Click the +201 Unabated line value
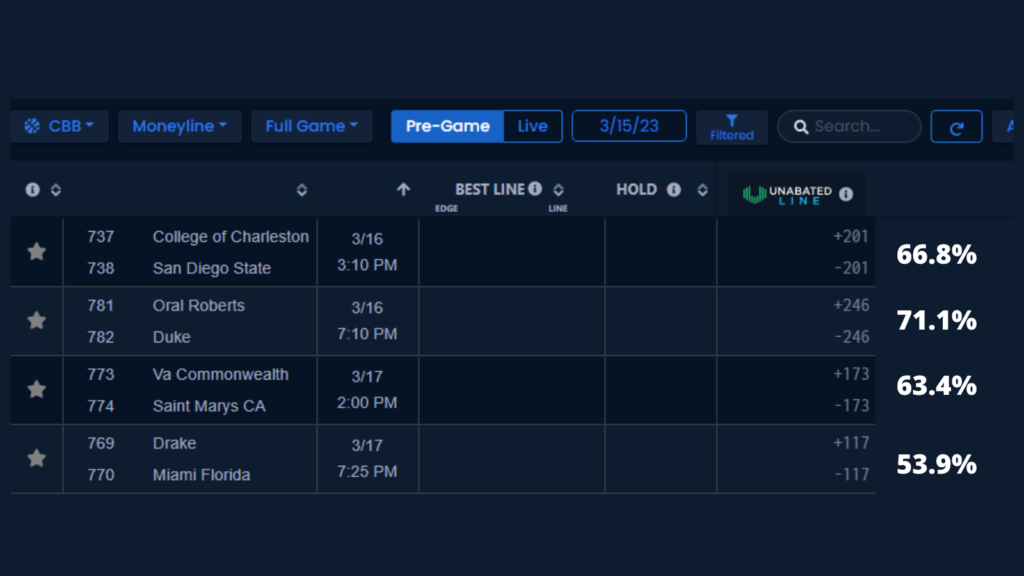 coord(851,236)
